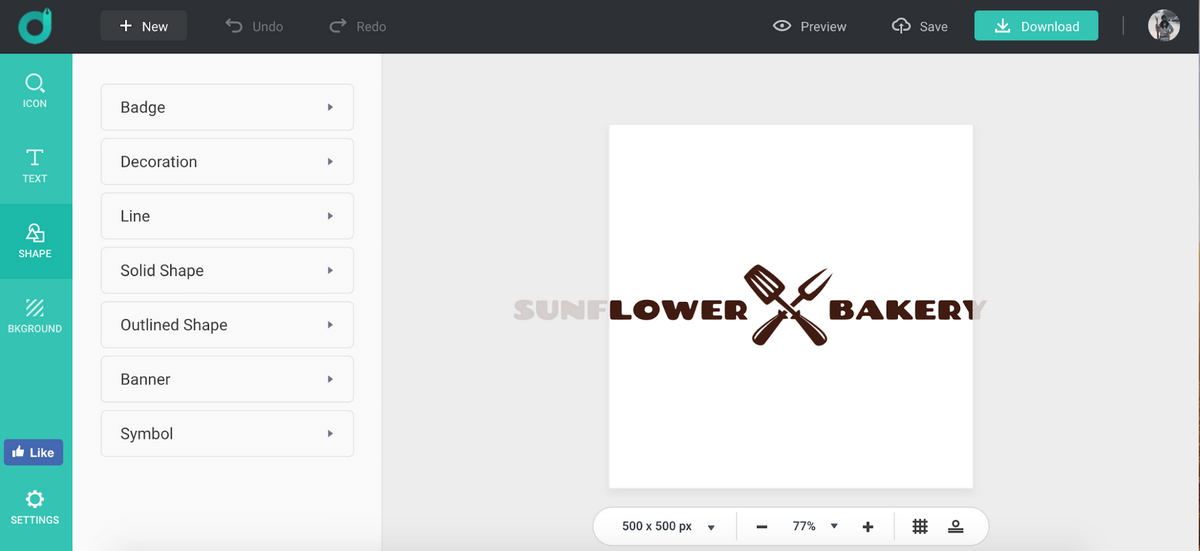Zoom in with the plus icon
The image size is (1200, 551).
[868, 527]
